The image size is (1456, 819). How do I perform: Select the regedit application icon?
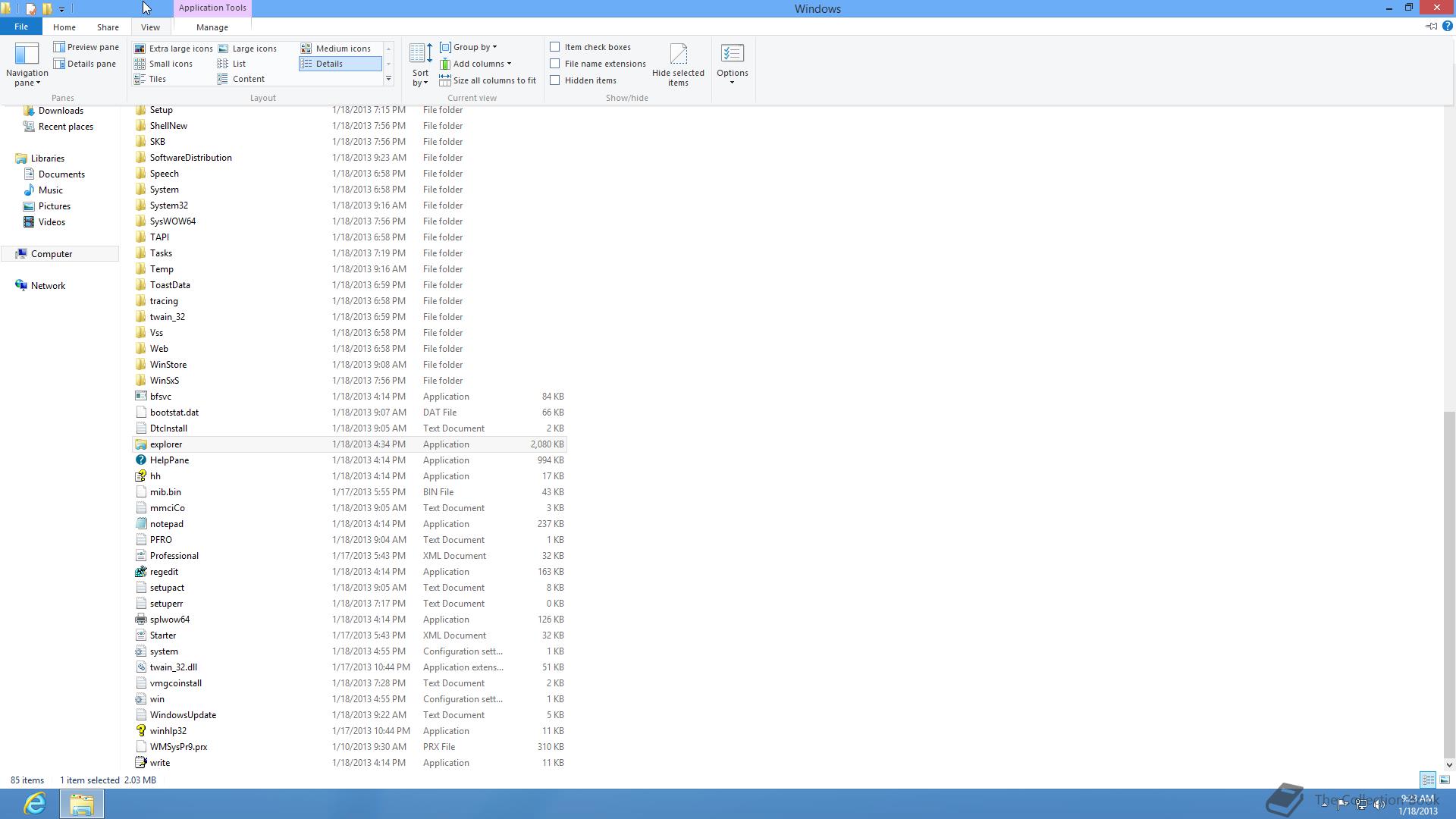tap(141, 572)
